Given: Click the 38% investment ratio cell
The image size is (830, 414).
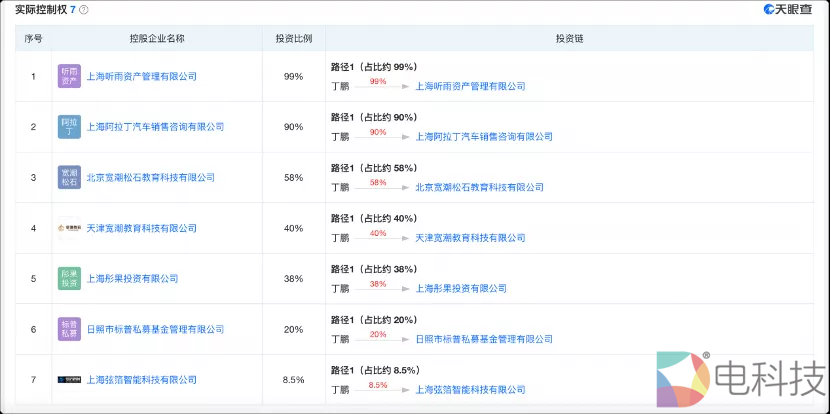Looking at the screenshot, I should pos(294,278).
